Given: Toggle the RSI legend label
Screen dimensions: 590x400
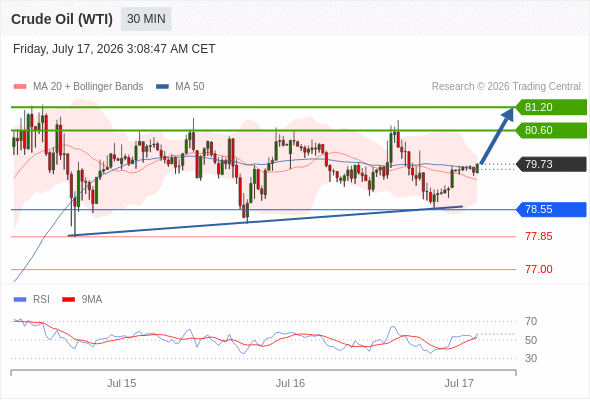Looking at the screenshot, I should pos(41,300).
